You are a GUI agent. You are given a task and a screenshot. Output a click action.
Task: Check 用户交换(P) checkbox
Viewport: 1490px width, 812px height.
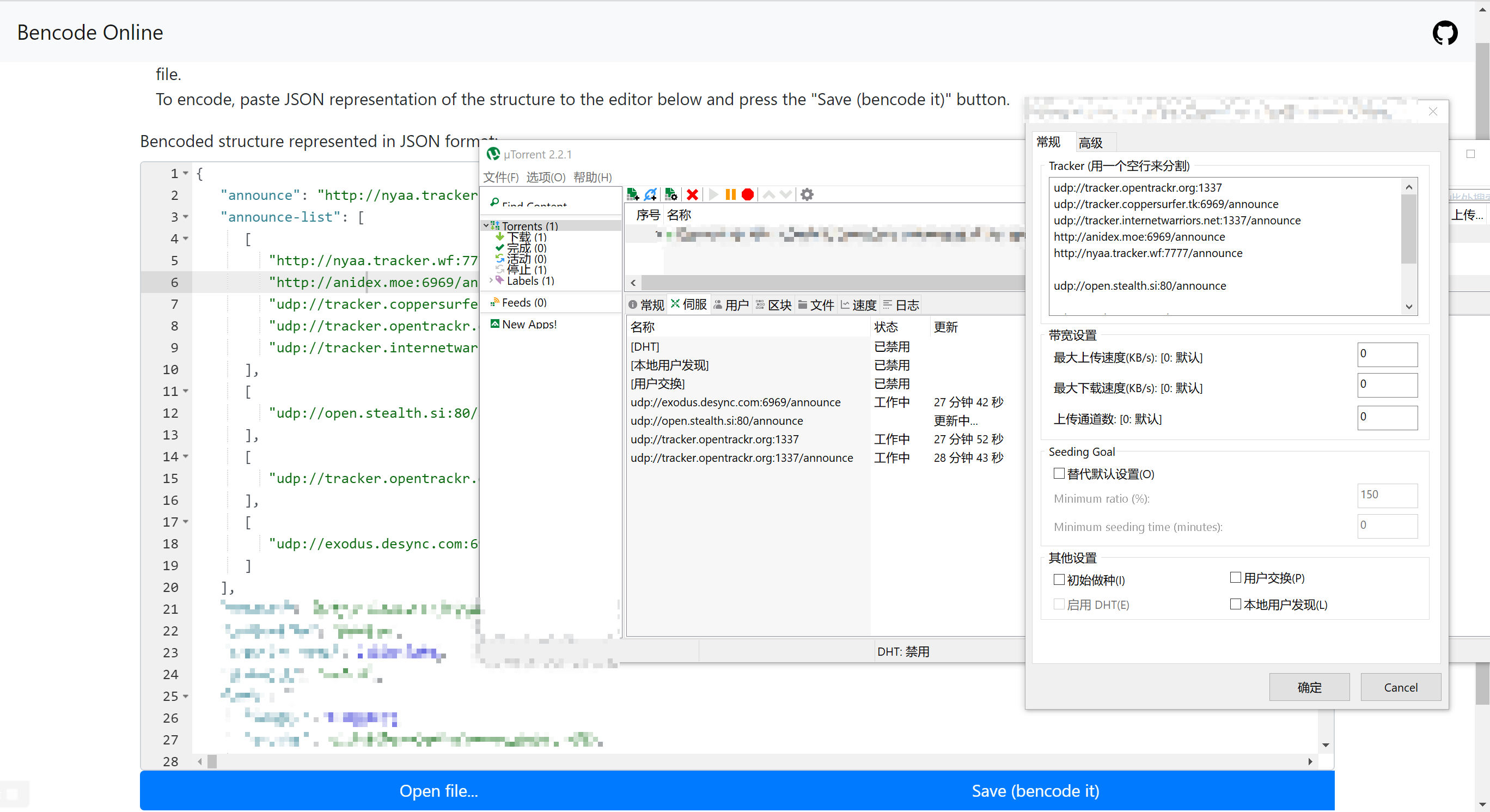tap(1236, 578)
